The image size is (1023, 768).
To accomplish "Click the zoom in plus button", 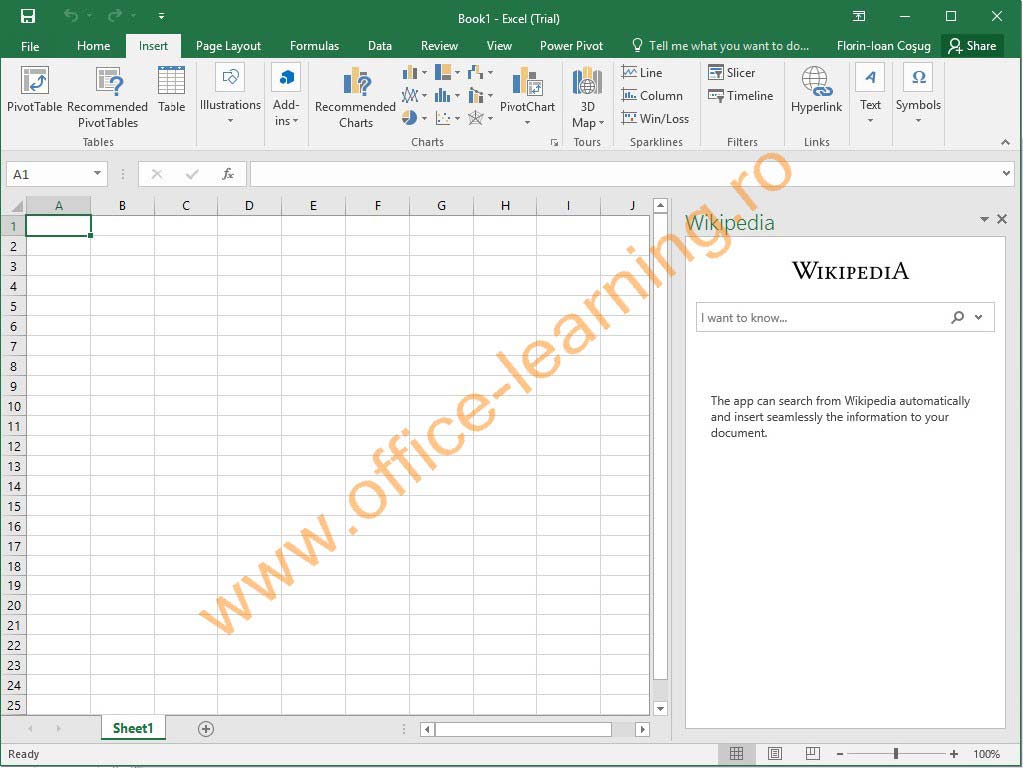I will click(x=954, y=754).
